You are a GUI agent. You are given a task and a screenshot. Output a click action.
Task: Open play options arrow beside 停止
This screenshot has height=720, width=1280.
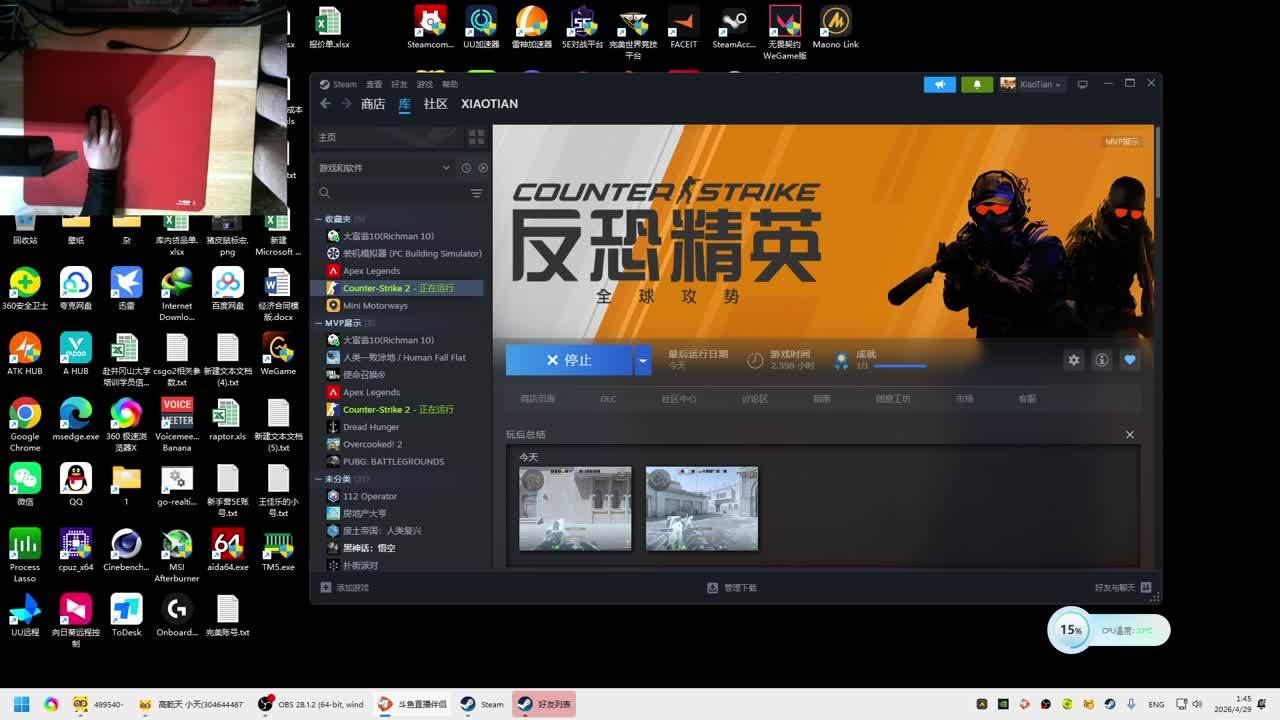coord(643,360)
